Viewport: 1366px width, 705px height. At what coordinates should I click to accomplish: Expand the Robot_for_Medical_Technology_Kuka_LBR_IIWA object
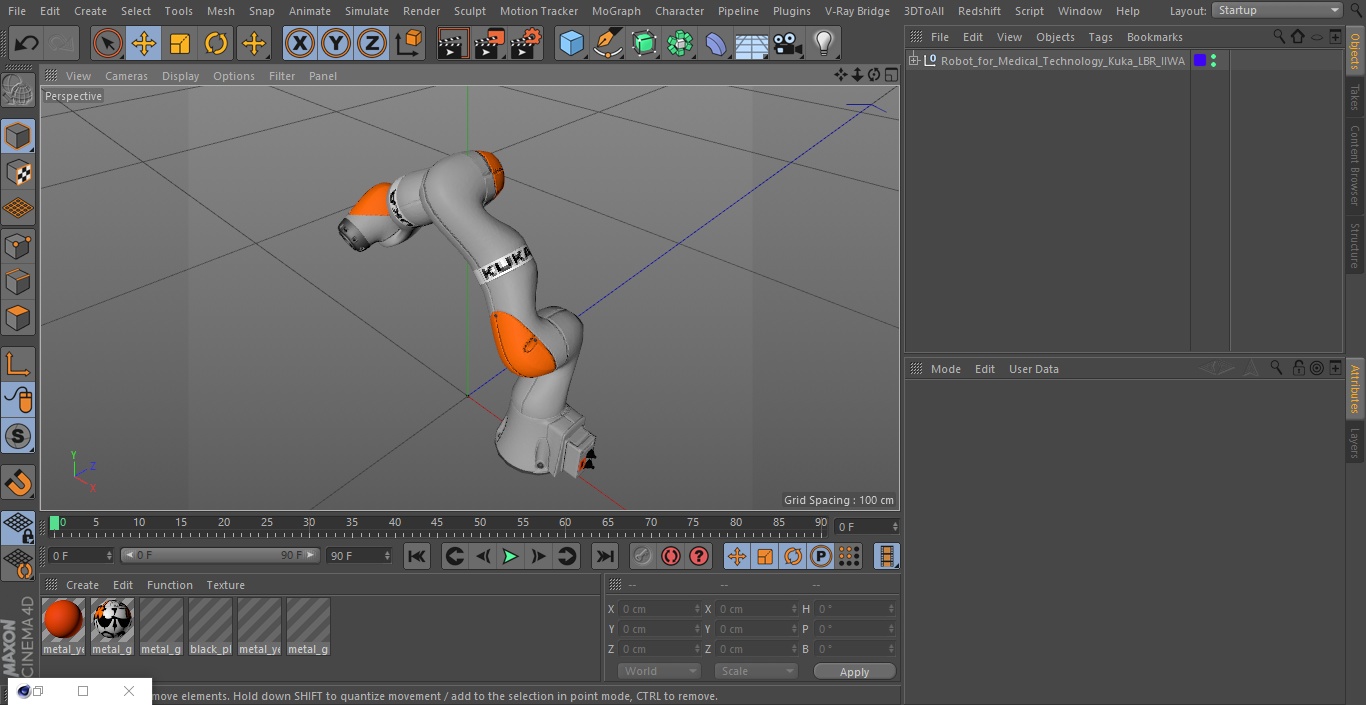pyautogui.click(x=913, y=61)
